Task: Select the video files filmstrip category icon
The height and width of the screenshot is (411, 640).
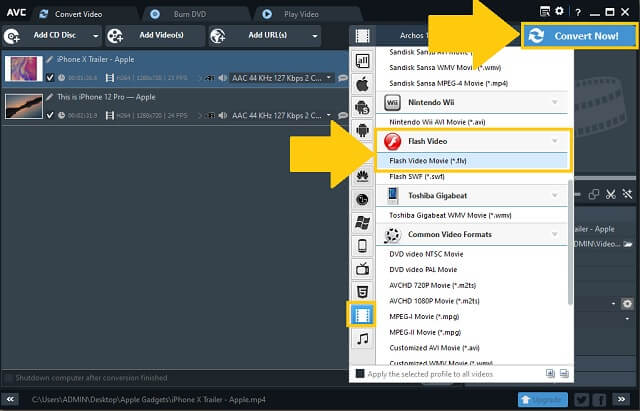Action: pos(362,315)
